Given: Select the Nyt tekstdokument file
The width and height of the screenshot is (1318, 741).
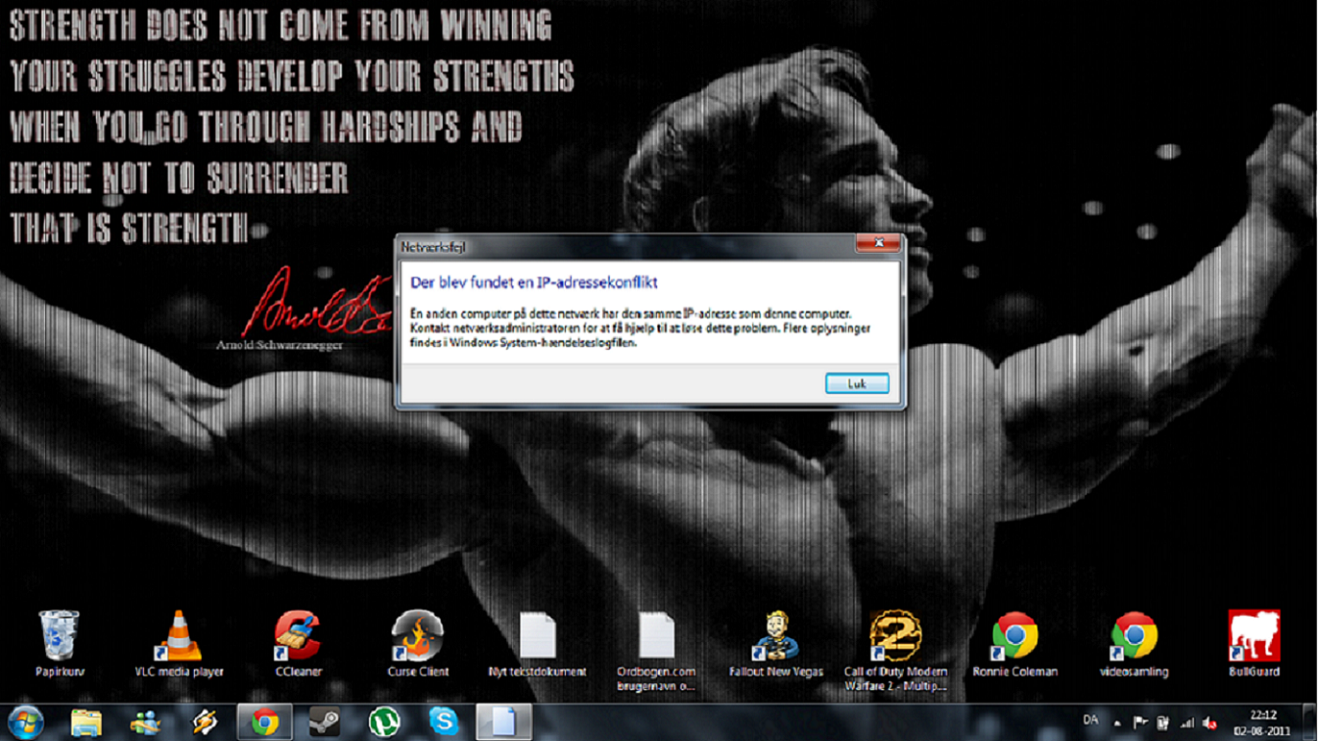Looking at the screenshot, I should 537,644.
